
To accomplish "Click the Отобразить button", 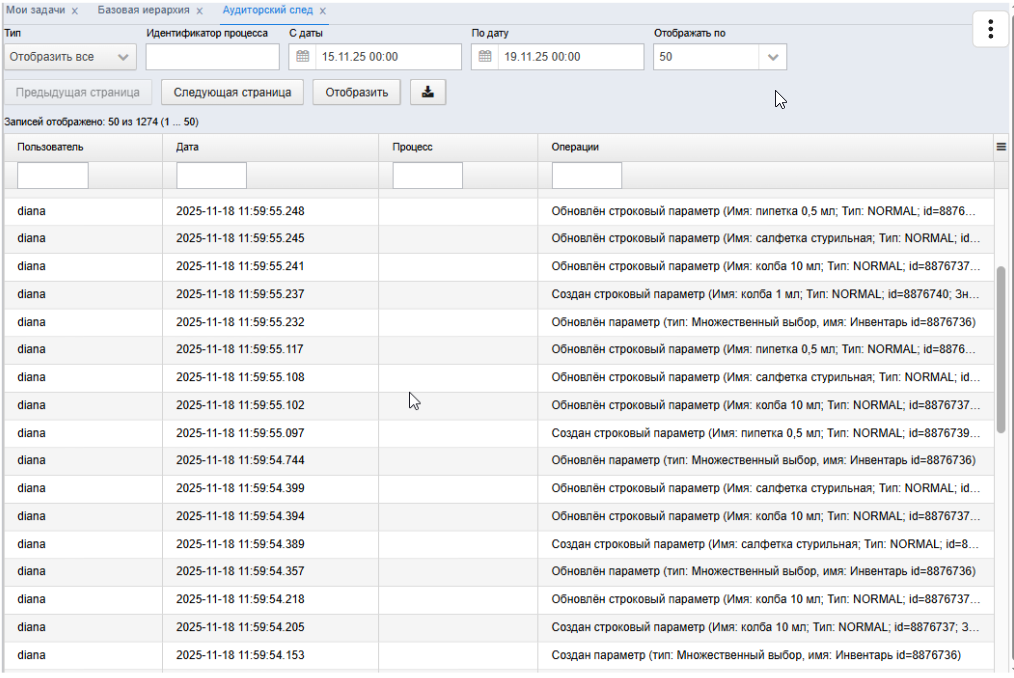I will tap(356, 92).
